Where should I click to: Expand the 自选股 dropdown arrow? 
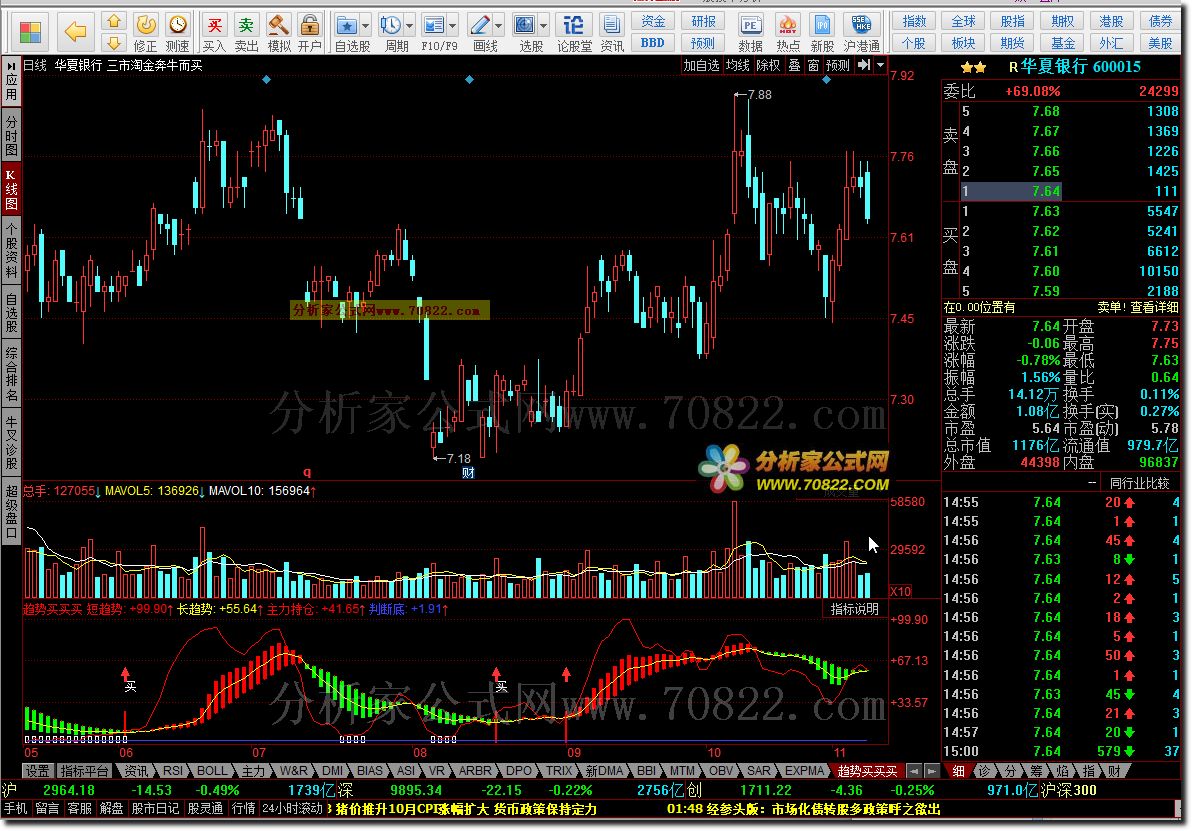coord(366,26)
